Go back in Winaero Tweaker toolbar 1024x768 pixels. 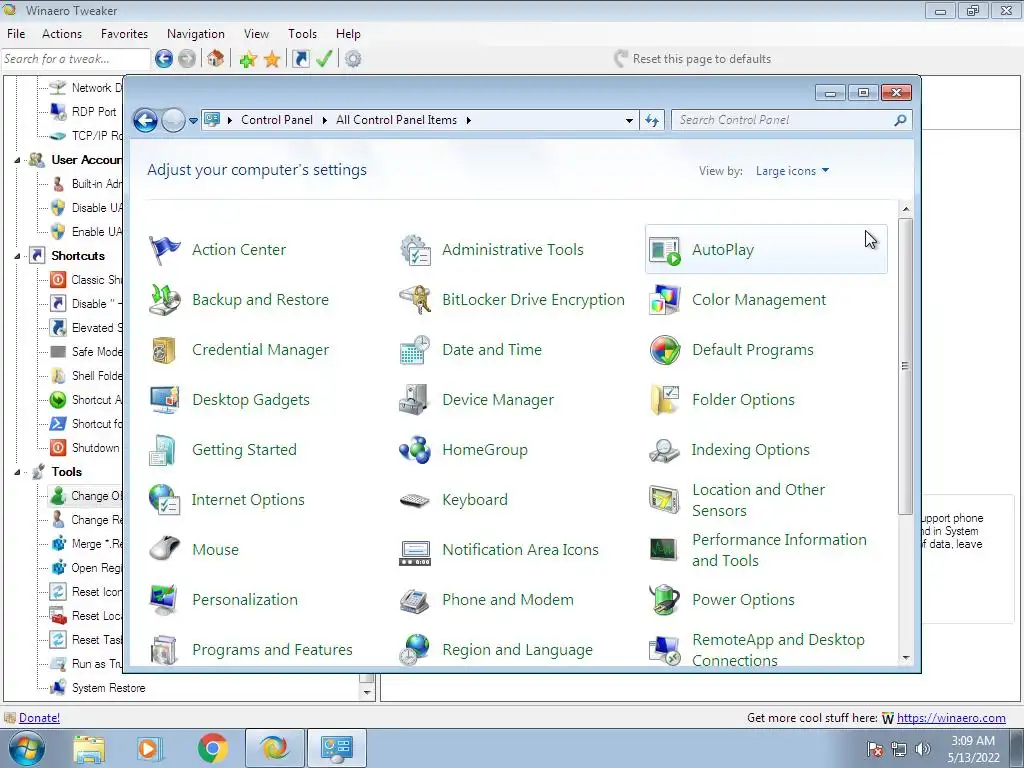(x=164, y=59)
